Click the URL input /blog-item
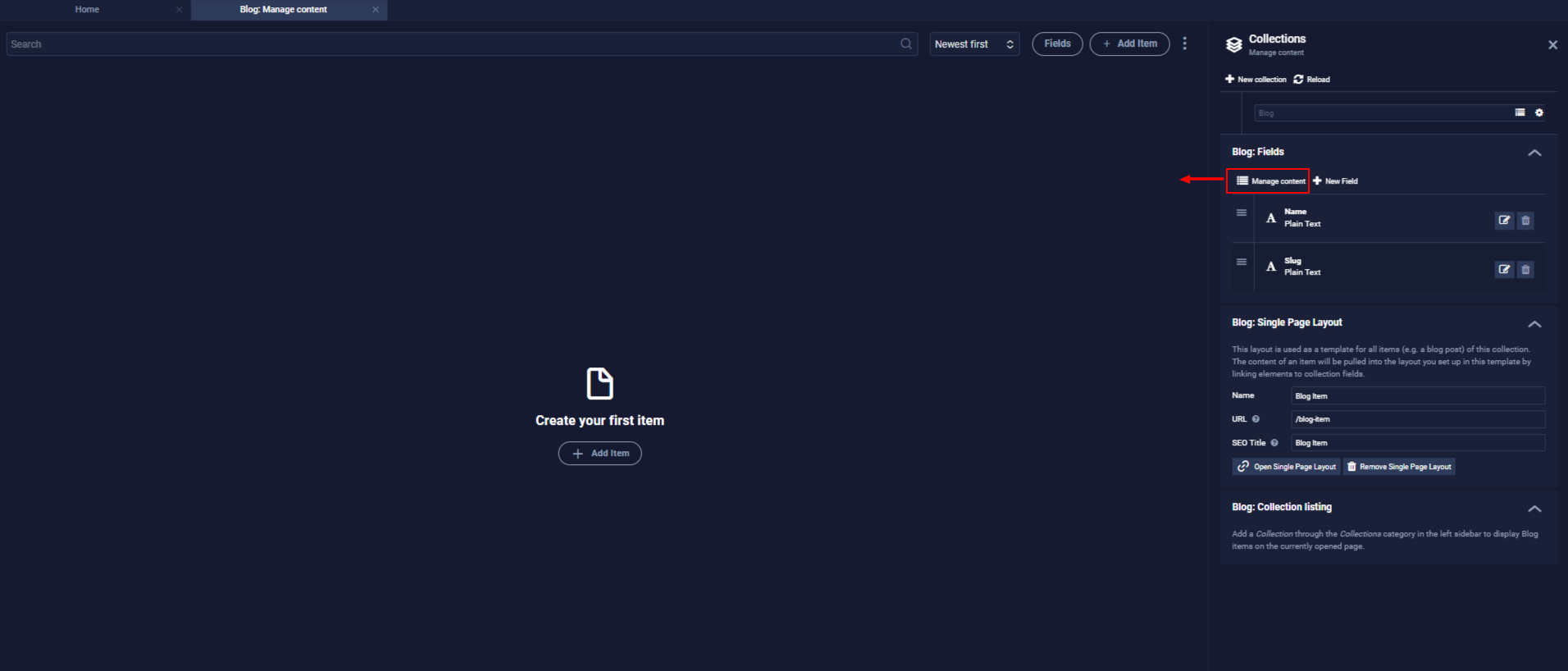 pos(1418,419)
